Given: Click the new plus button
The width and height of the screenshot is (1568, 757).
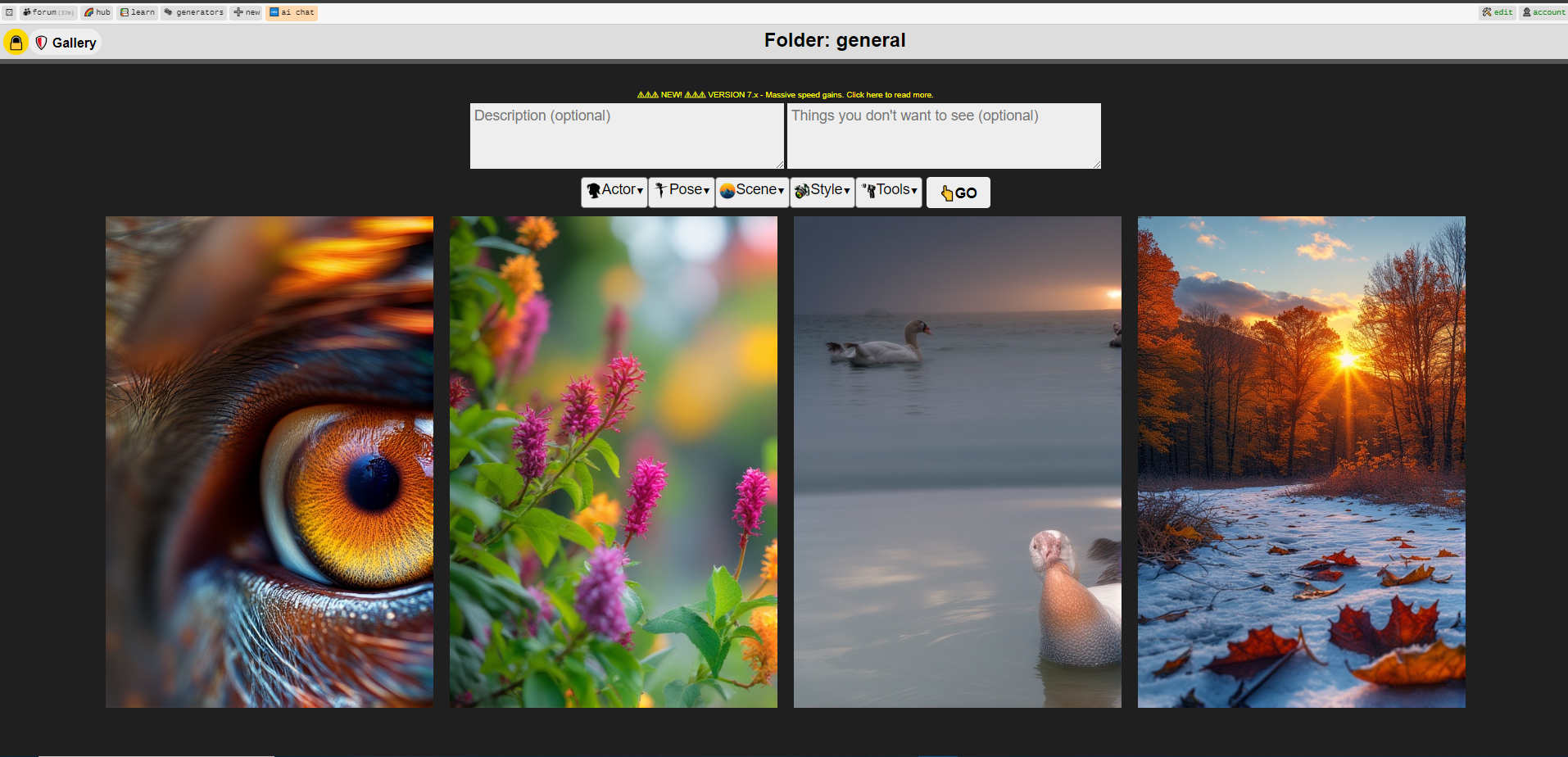Looking at the screenshot, I should [x=247, y=12].
